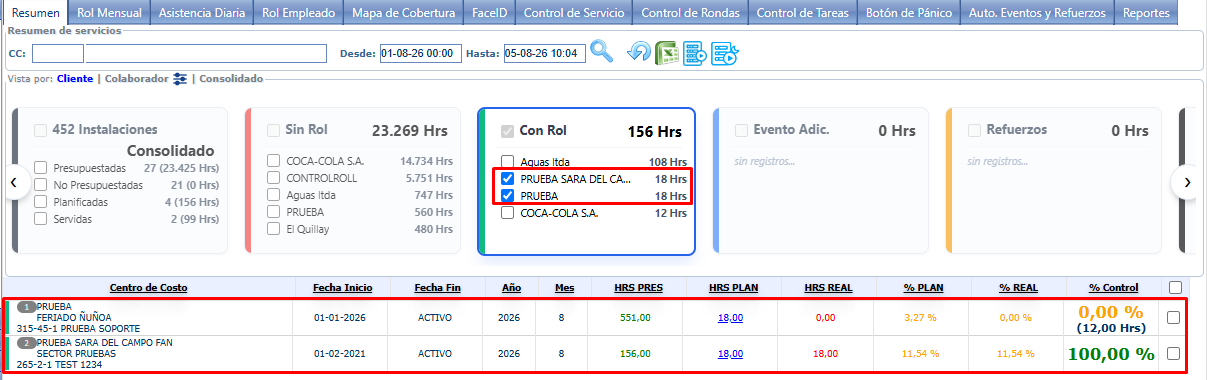This screenshot has width=1207, height=380.
Task: Click the night-mode list play icon
Action: coord(725,53)
